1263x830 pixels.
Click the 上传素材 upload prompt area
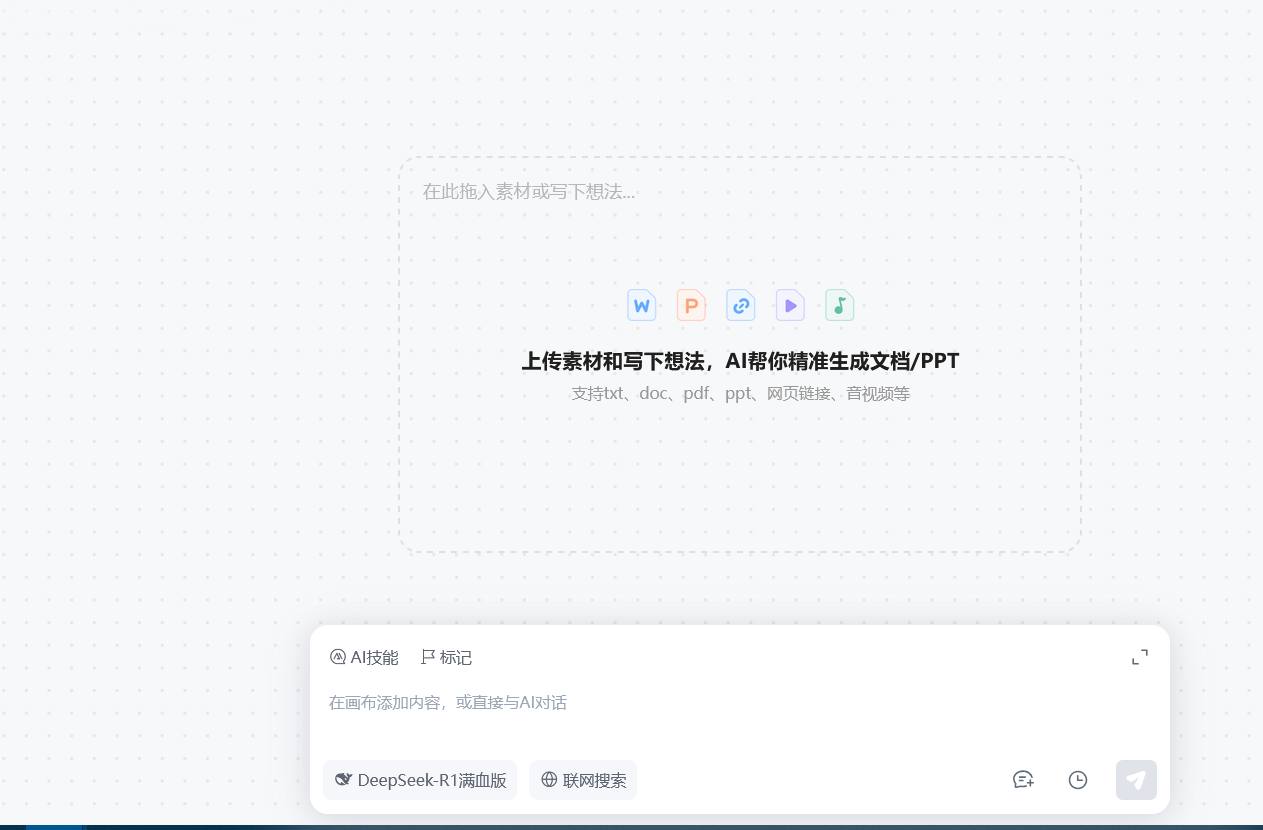click(740, 361)
